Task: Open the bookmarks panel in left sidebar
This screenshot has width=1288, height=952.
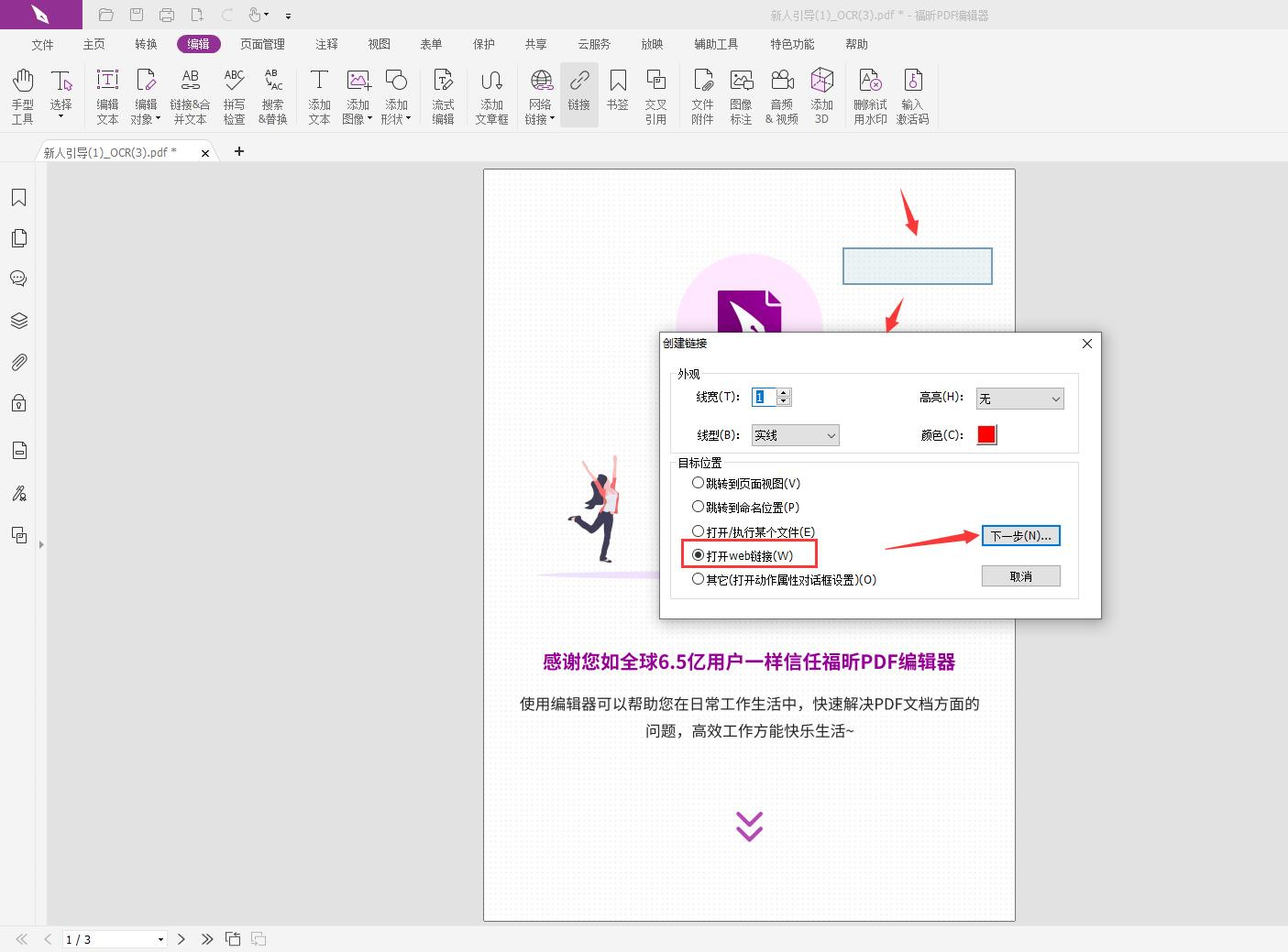Action: 19,196
